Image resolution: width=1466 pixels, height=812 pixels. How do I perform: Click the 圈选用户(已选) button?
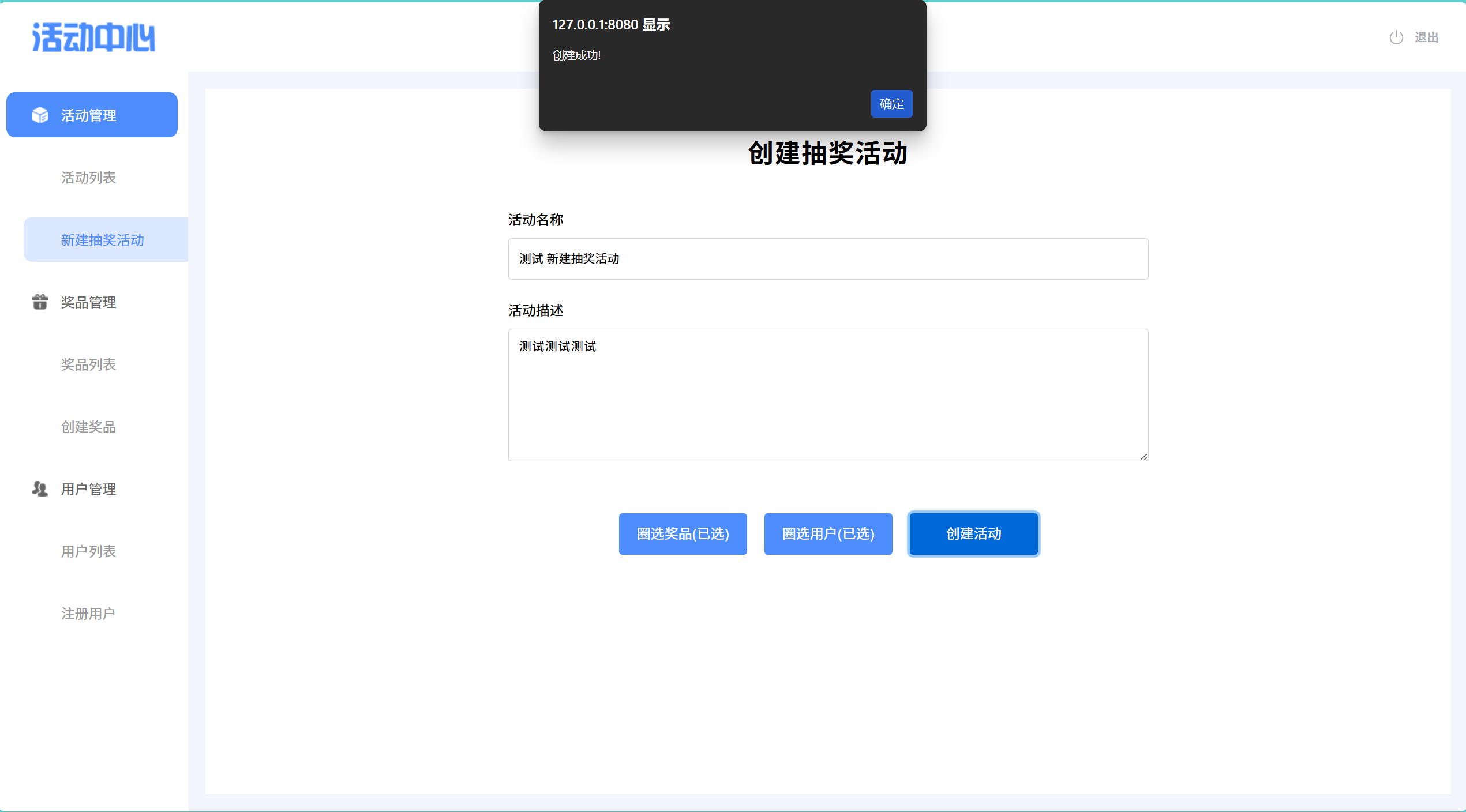(x=828, y=533)
